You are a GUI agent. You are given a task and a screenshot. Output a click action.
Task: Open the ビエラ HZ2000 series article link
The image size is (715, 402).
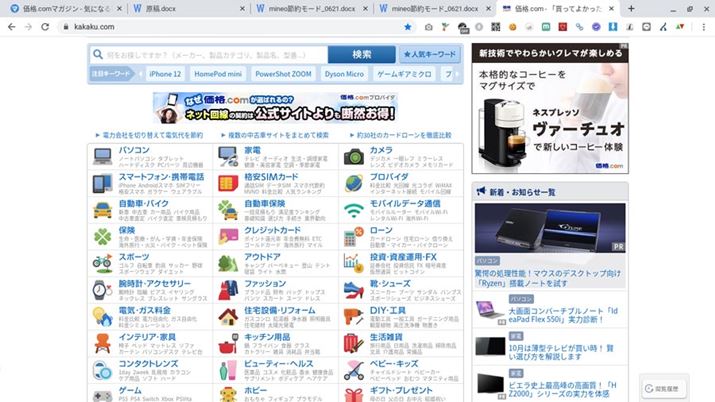[x=562, y=389]
